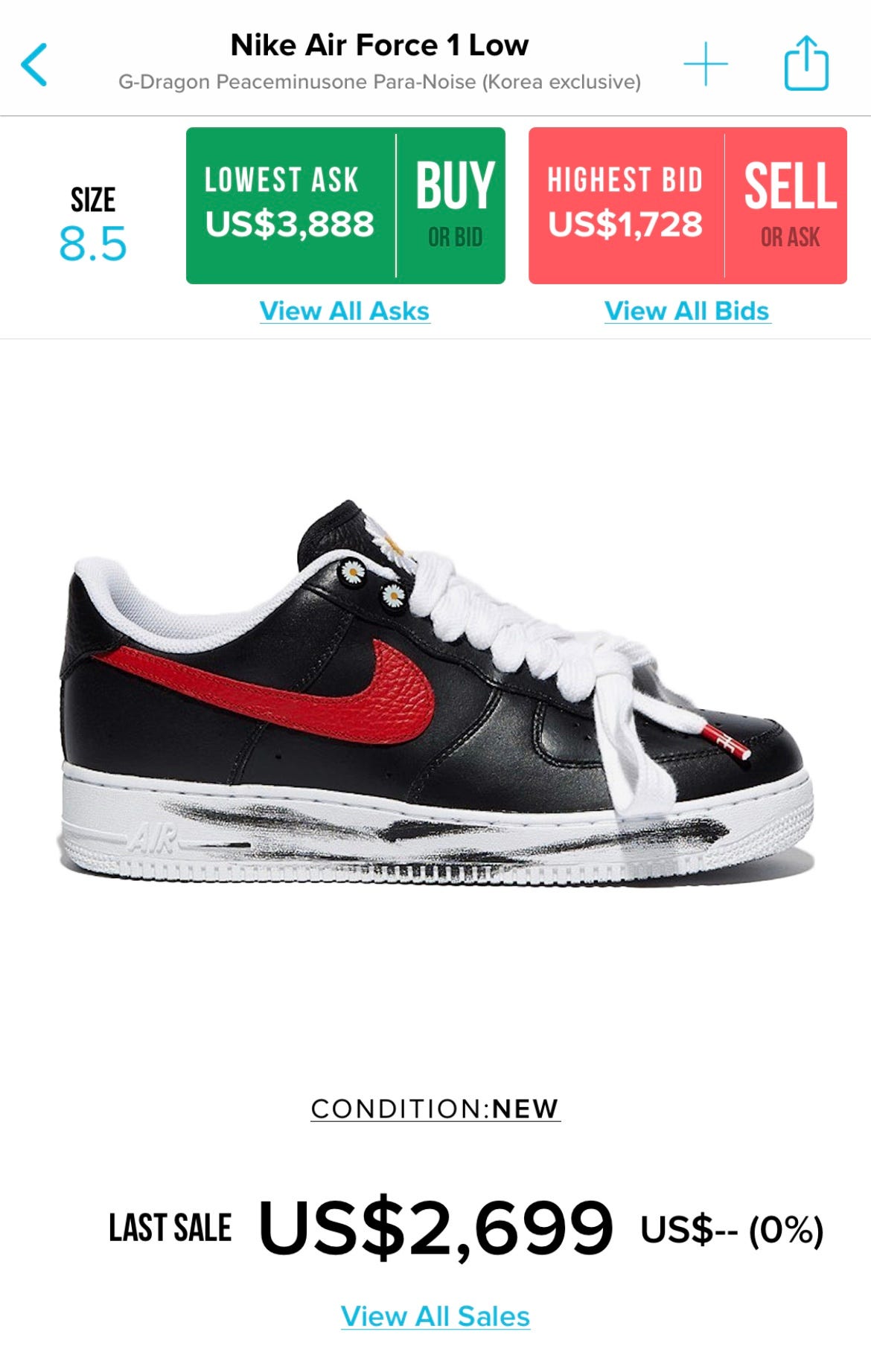Viewport: 871px width, 1372px height.
Task: Tap the Condition: New link
Action: click(435, 1109)
